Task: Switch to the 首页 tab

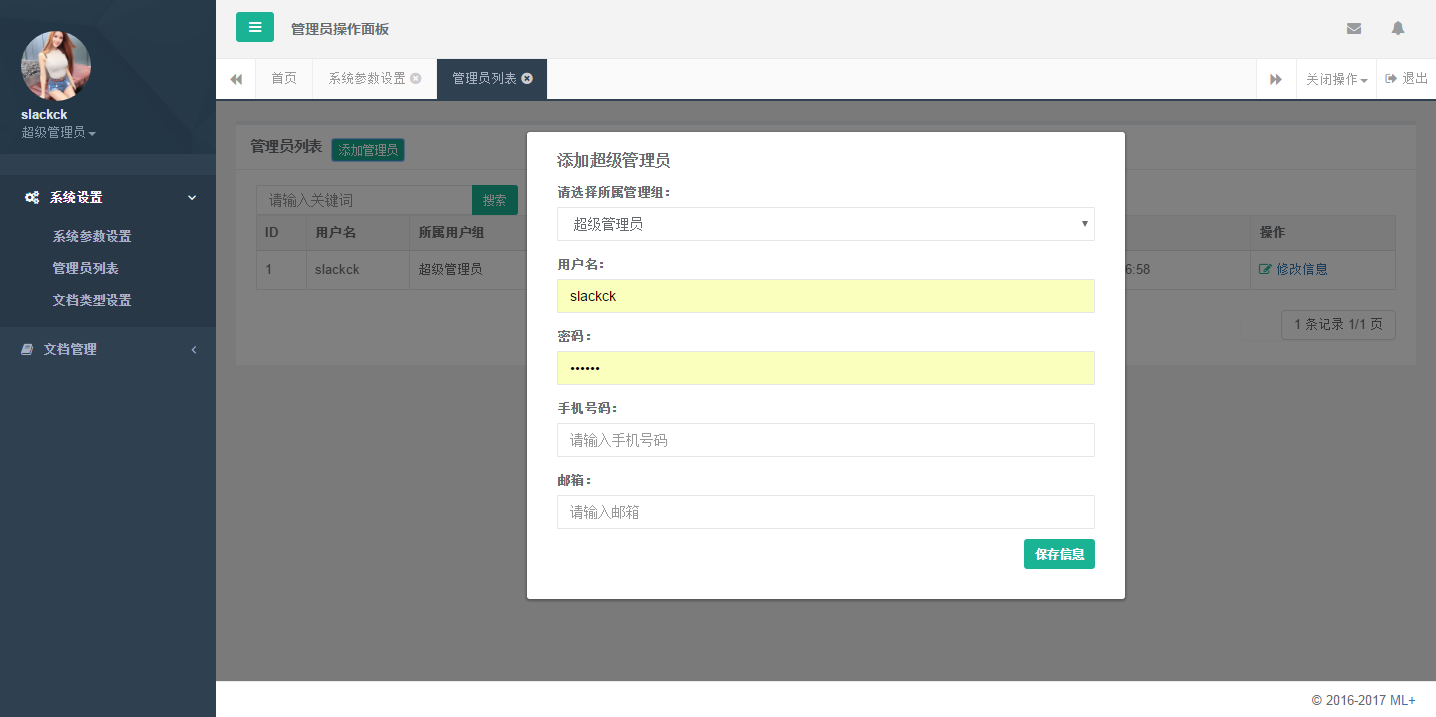Action: [x=284, y=79]
